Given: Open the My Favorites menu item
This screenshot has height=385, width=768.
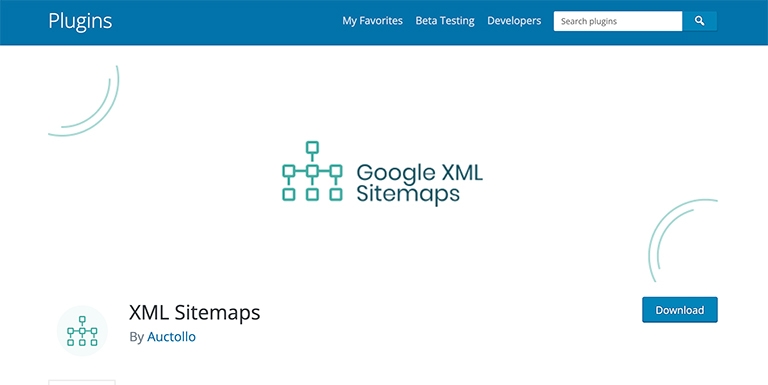Looking at the screenshot, I should click(372, 21).
